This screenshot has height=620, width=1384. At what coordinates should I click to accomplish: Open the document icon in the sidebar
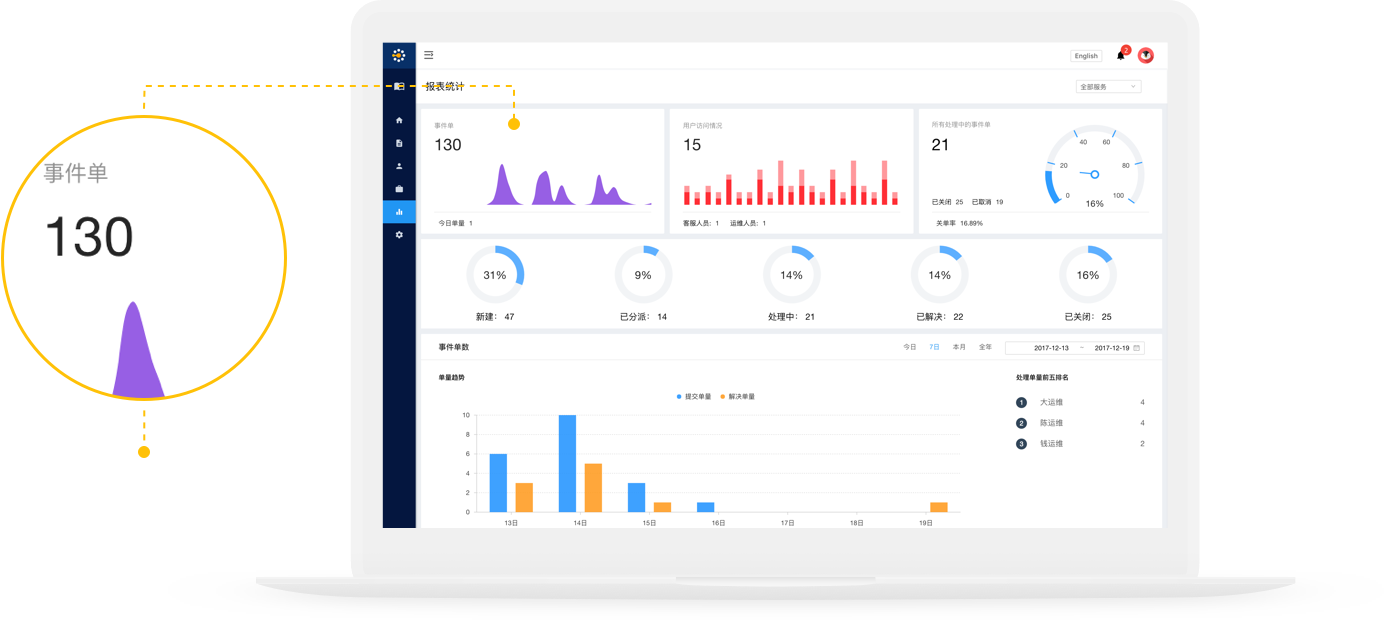(399, 143)
